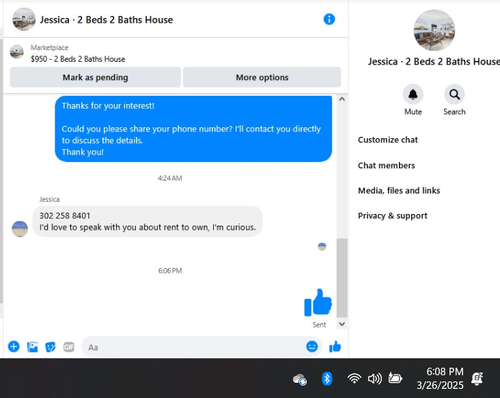This screenshot has height=398, width=500.
Task: Mute the conversation bell icon
Action: pyautogui.click(x=413, y=95)
